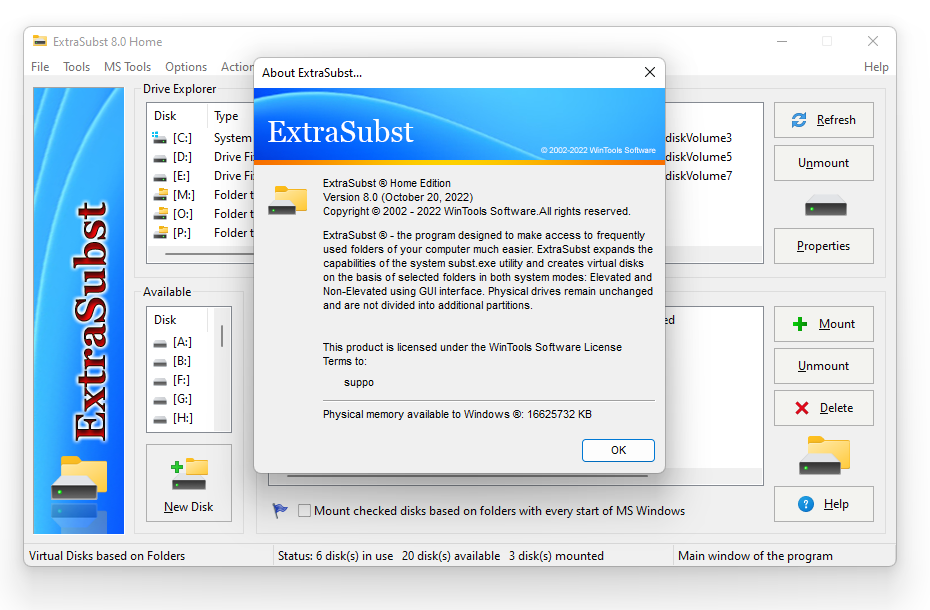This screenshot has height=610, width=930.
Task: Open the File menu
Action: coord(40,66)
